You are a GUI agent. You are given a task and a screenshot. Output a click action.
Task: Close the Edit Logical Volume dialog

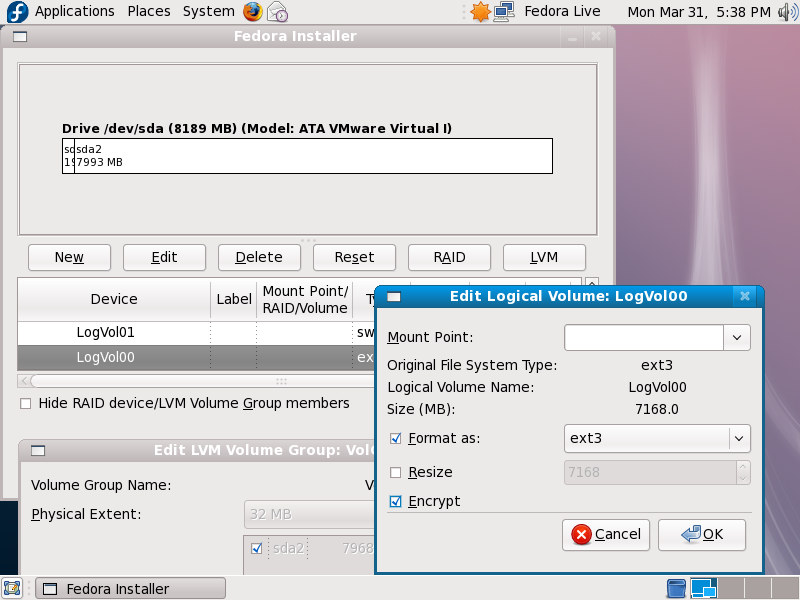[x=745, y=296]
